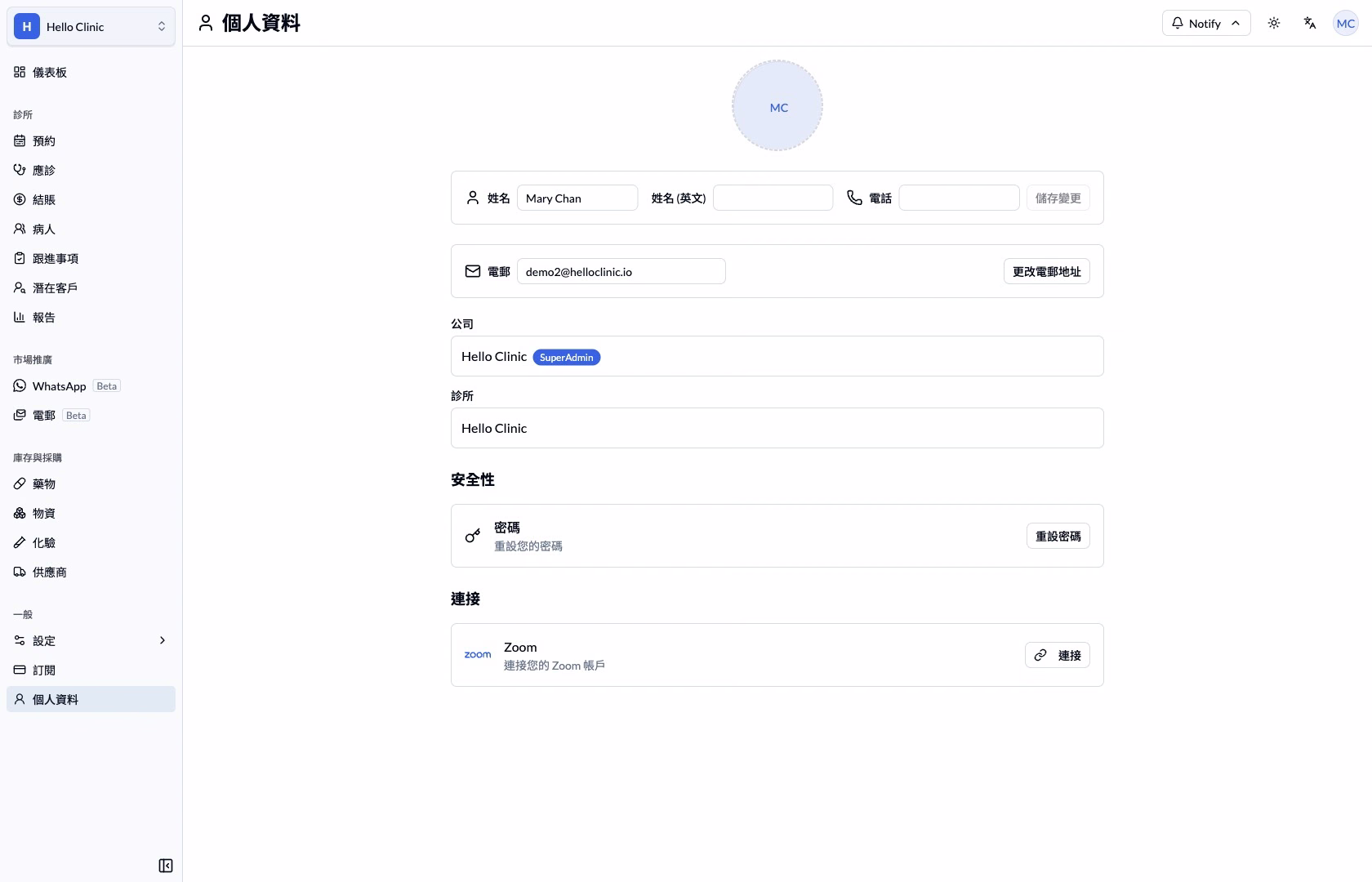Expand the 設定 settings submenu
This screenshot has height=882, width=1372.
click(x=91, y=640)
